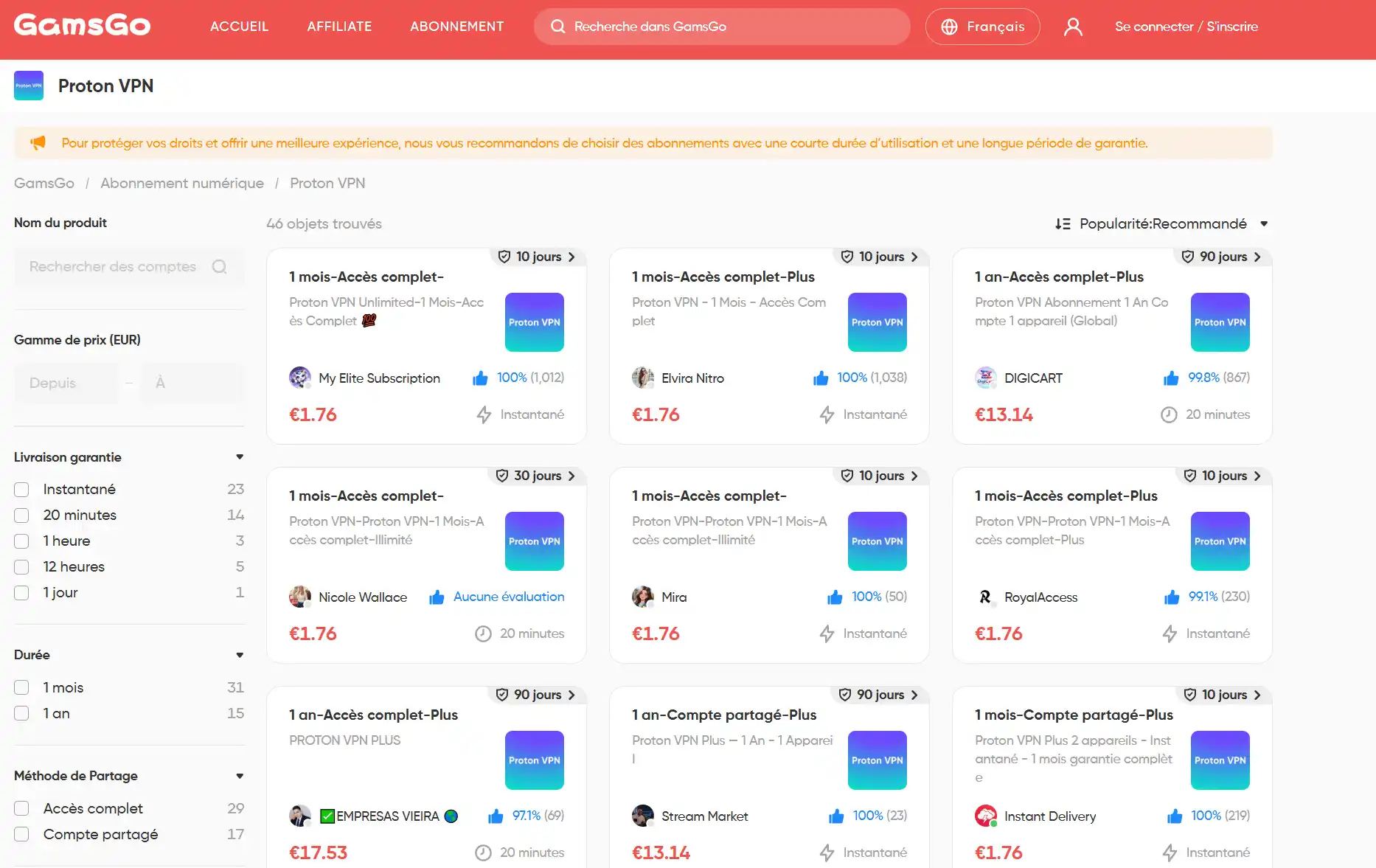This screenshot has width=1376, height=868.
Task: Click the DIGICART seller avatar
Action: click(x=986, y=378)
